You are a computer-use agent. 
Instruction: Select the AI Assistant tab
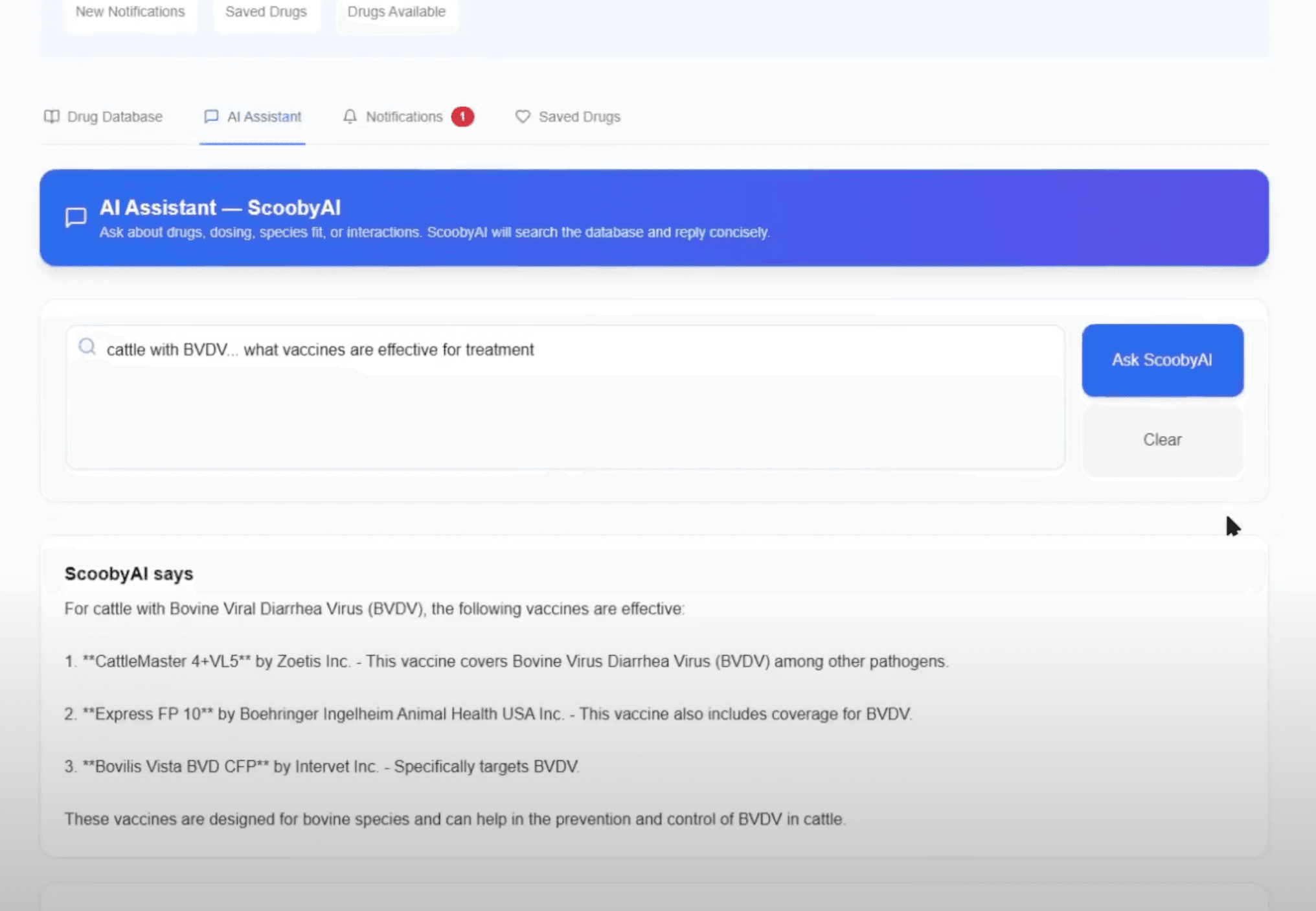click(264, 117)
